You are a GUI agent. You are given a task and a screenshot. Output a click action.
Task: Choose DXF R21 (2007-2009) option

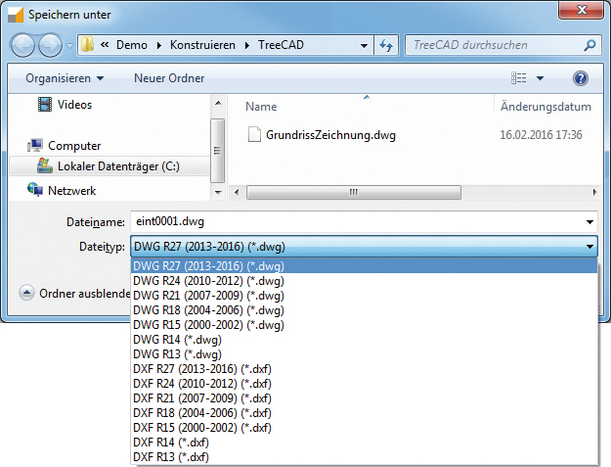(364, 398)
